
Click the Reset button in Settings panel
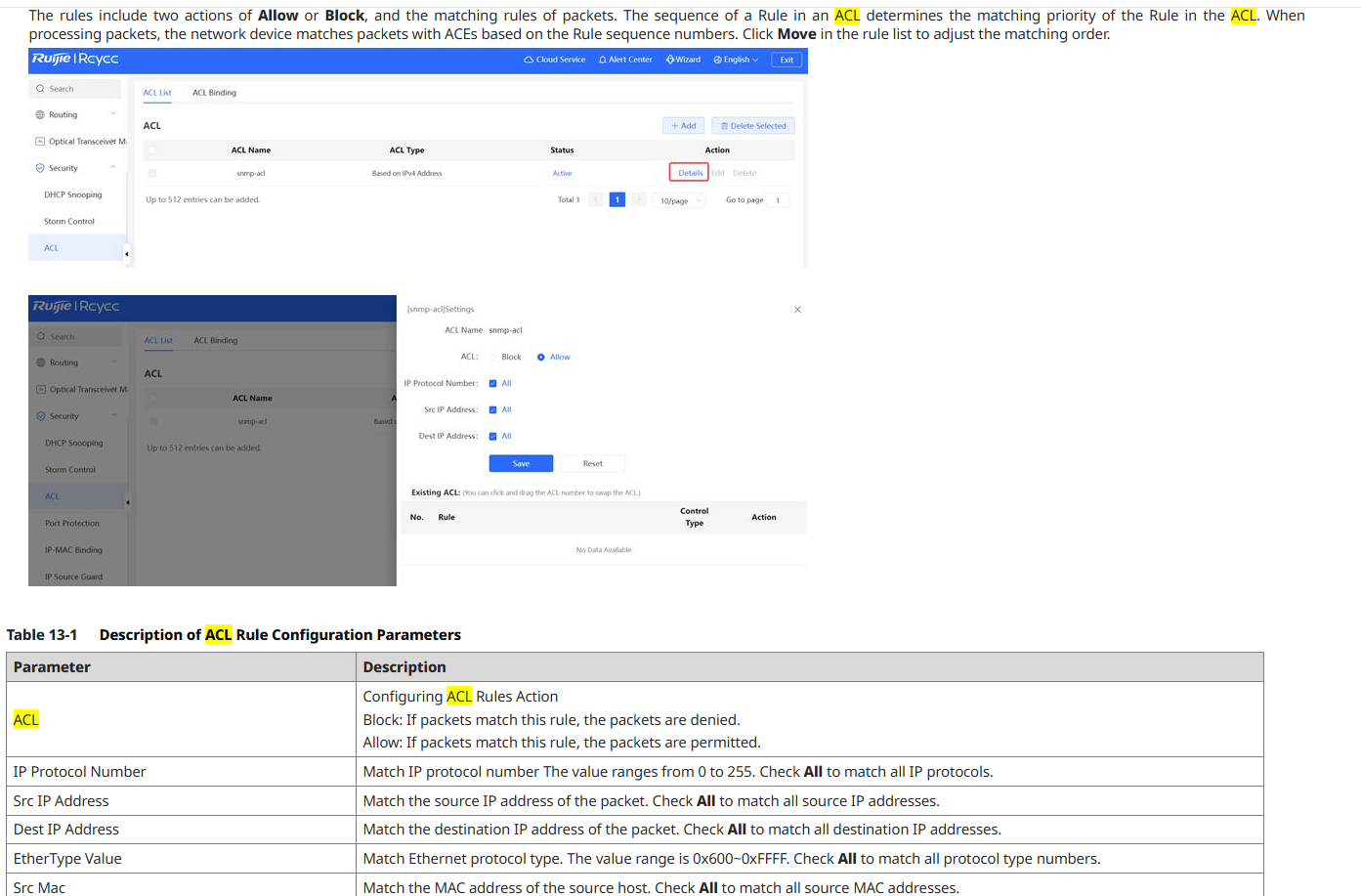pyautogui.click(x=592, y=464)
